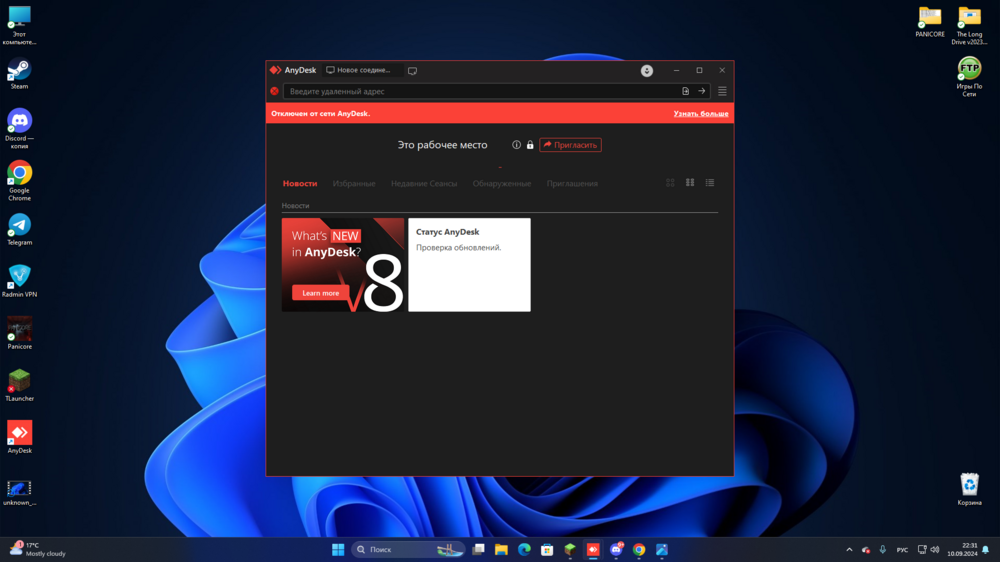Click the 'Отключен от сети AnyDesk.' message
This screenshot has width=1000, height=562.
(x=321, y=114)
